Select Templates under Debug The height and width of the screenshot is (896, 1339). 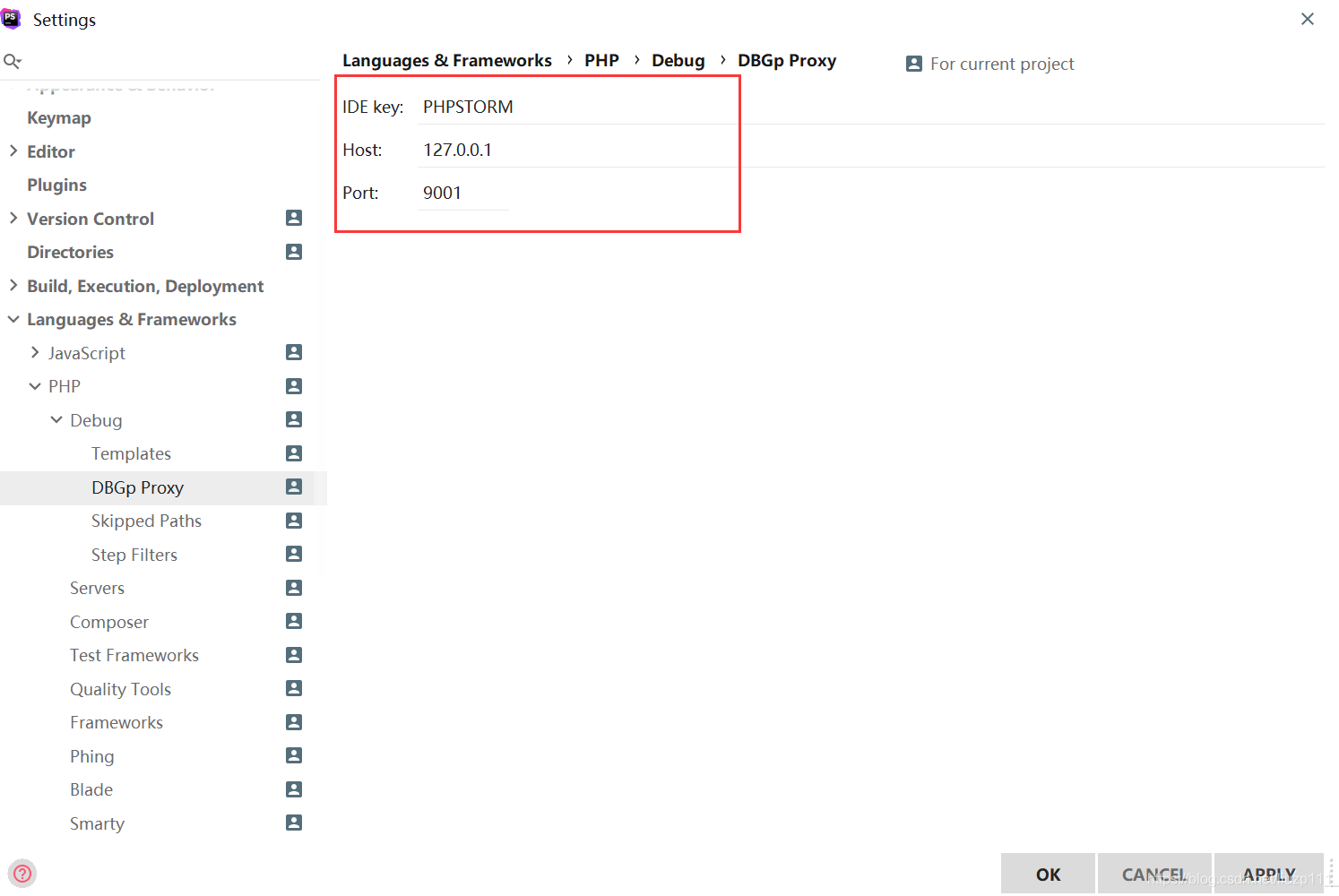pos(131,454)
